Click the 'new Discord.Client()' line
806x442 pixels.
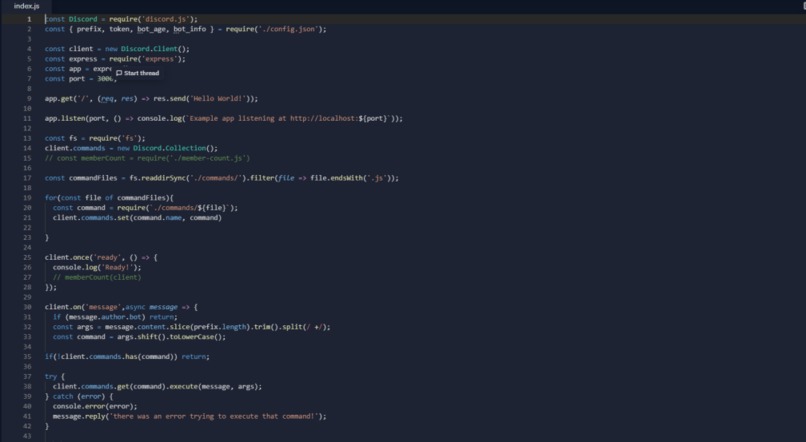coord(117,49)
